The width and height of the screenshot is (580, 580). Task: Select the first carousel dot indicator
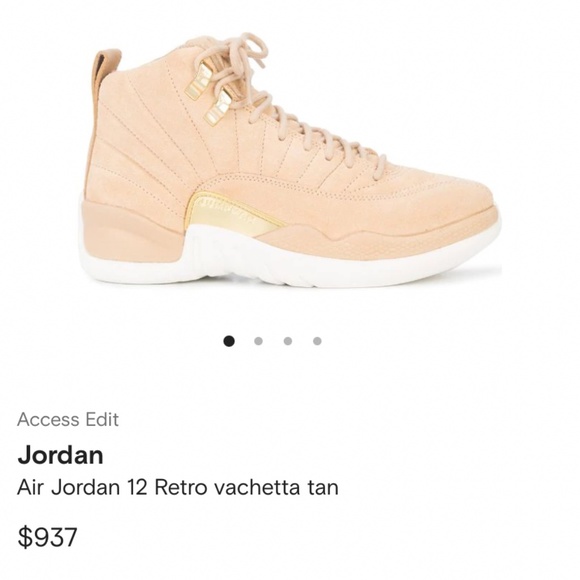(x=229, y=341)
